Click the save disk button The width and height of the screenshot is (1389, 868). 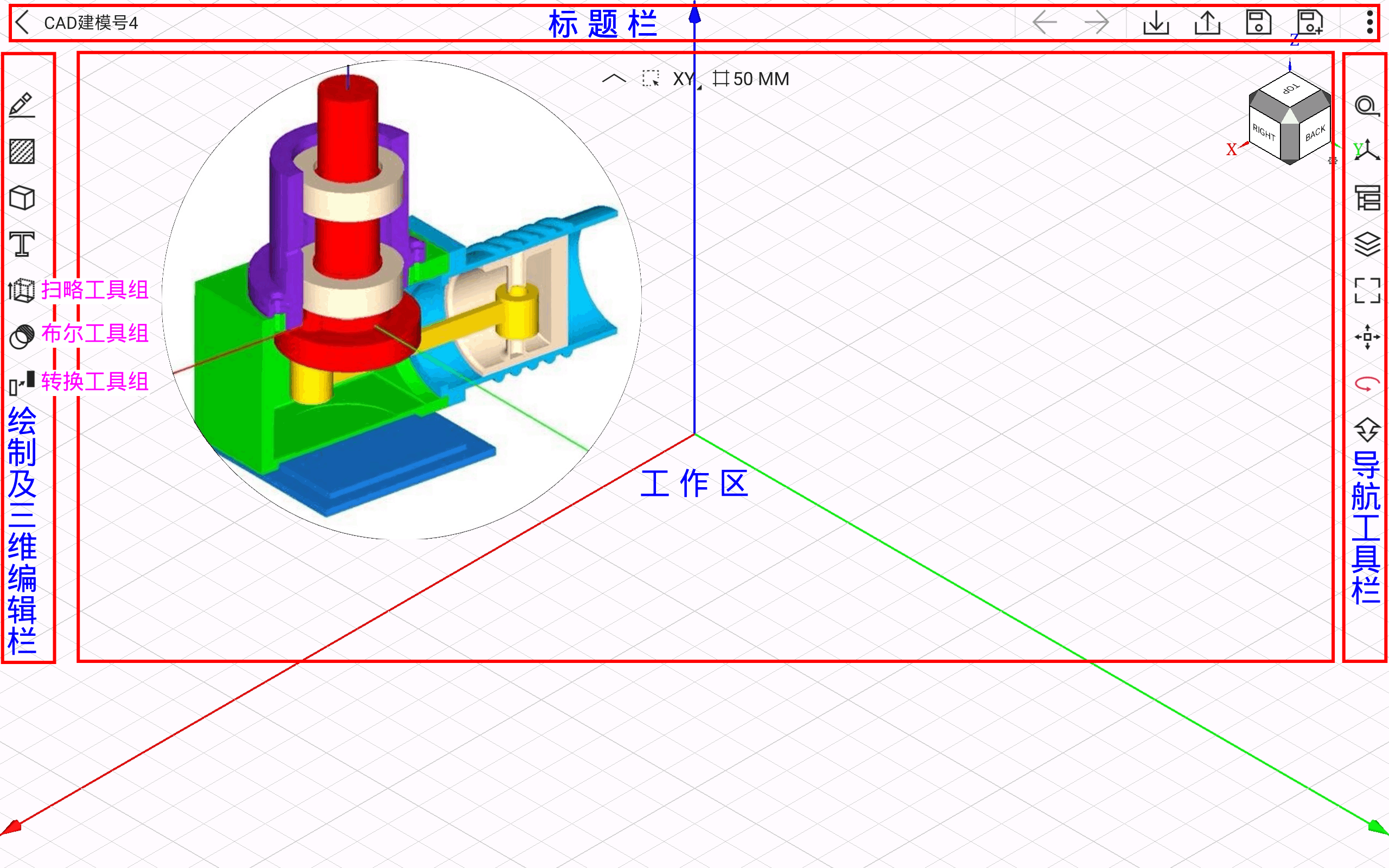[x=1258, y=23]
